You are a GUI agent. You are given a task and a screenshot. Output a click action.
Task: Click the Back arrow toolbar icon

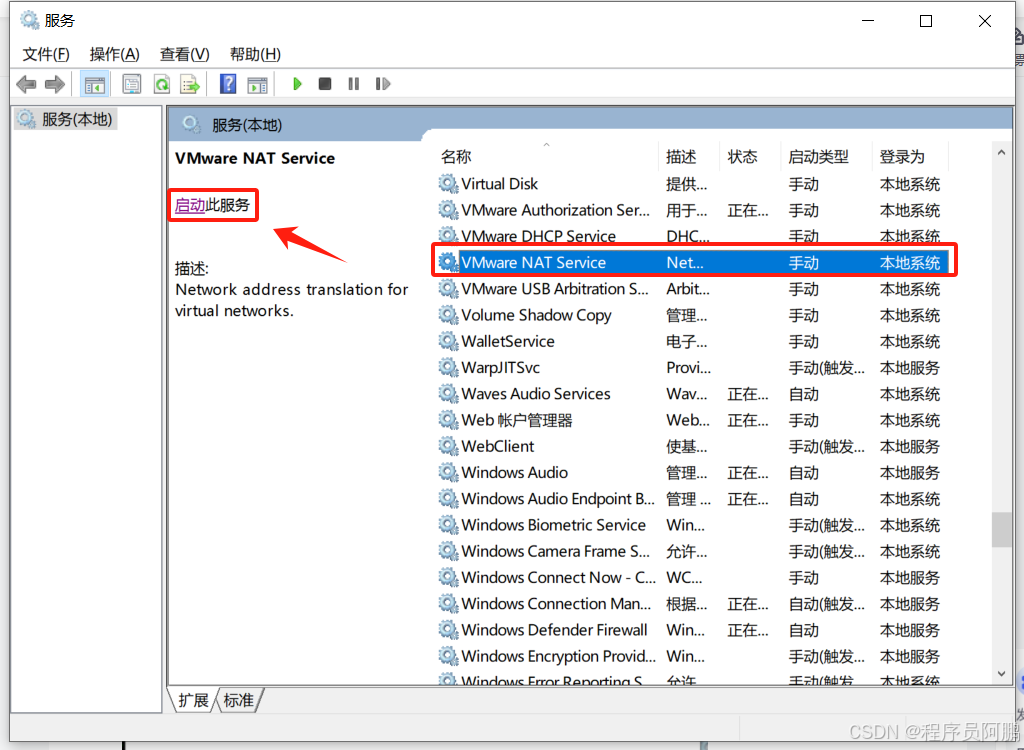[26, 84]
